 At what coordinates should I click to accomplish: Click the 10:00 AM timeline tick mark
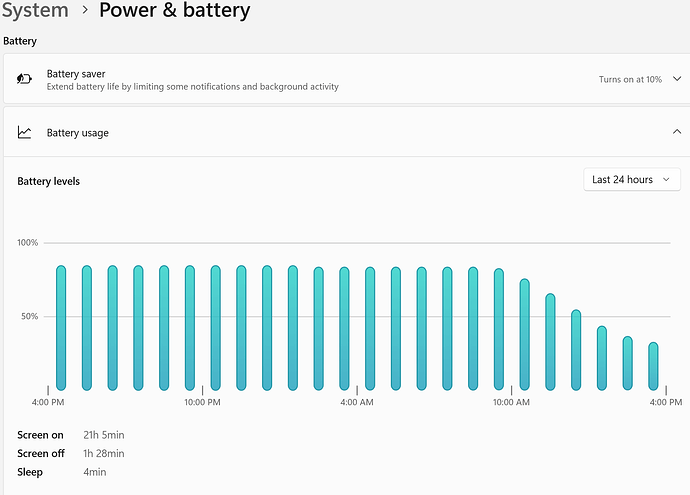pos(511,390)
